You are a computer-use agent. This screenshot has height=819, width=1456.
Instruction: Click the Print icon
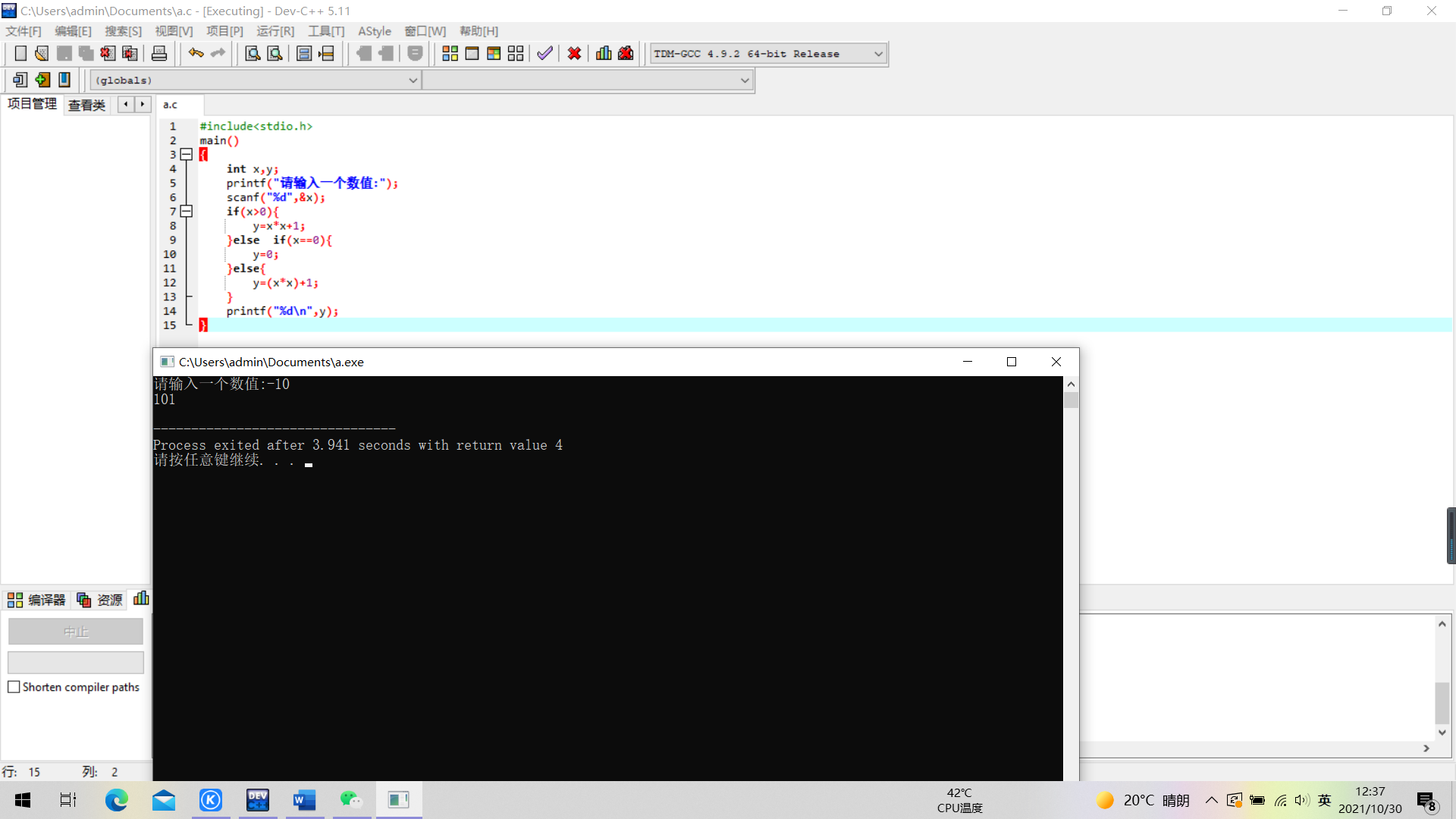click(159, 54)
